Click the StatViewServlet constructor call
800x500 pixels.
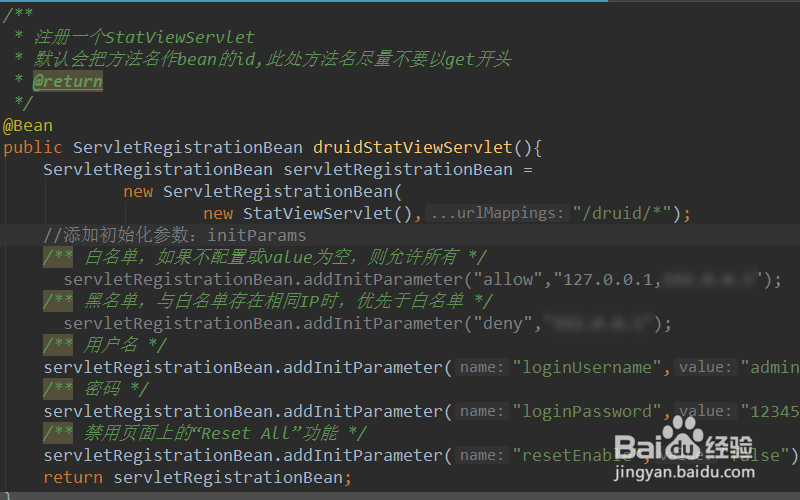328,213
